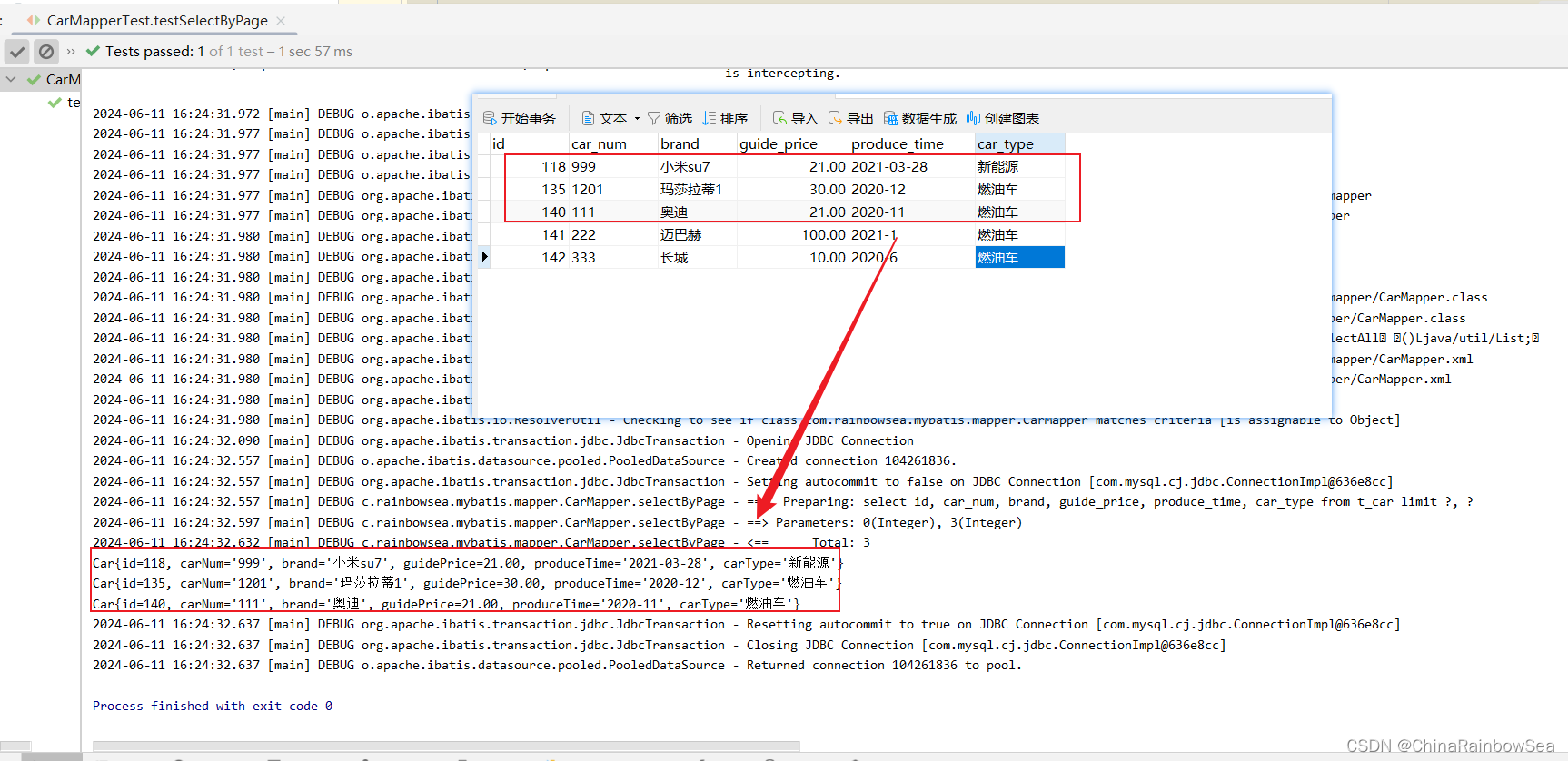Image resolution: width=1568 pixels, height=761 pixels.
Task: Click the guide_price cell 100.00
Action: (x=793, y=235)
